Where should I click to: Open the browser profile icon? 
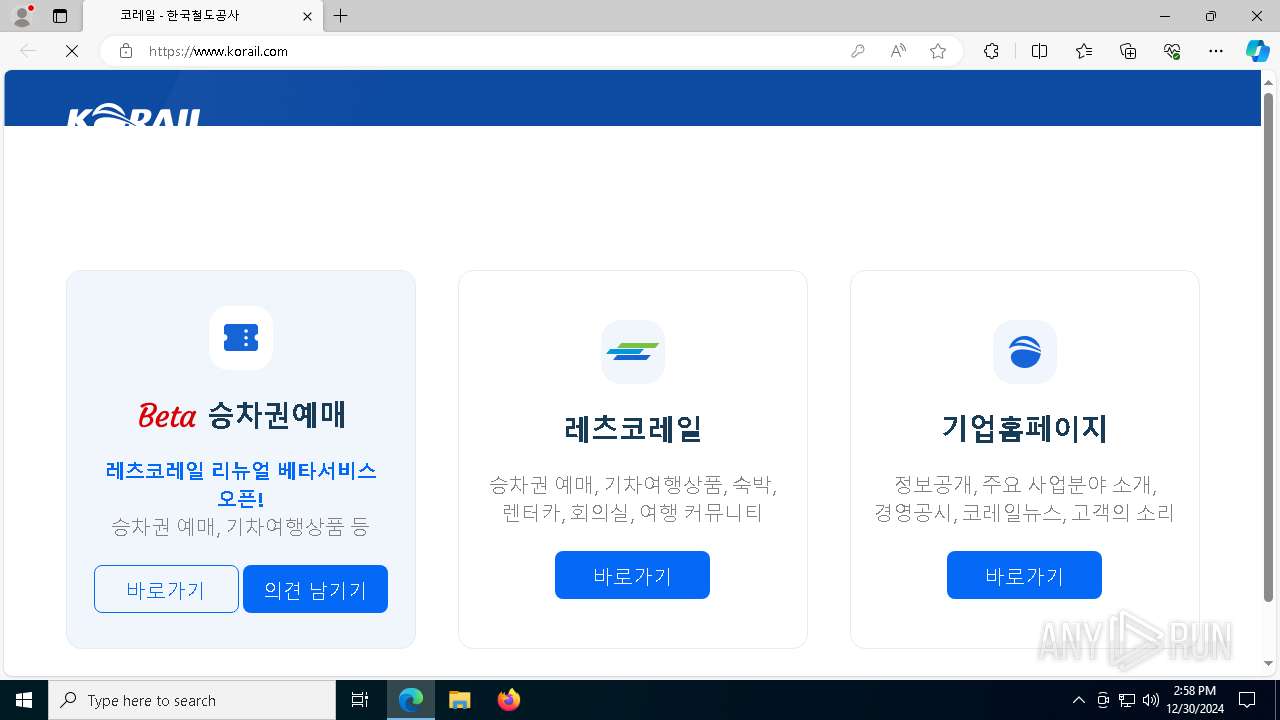point(22,16)
